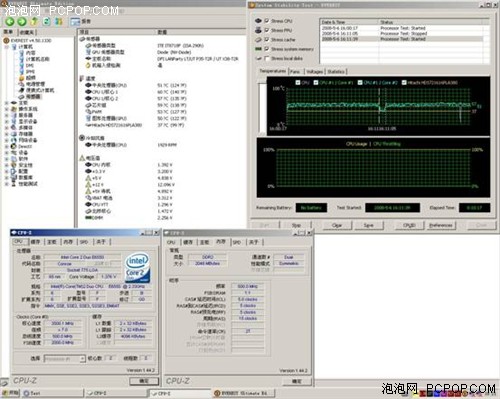The image size is (500, 399).
Task: Expand the 性能测试 tree node
Action: (6, 184)
